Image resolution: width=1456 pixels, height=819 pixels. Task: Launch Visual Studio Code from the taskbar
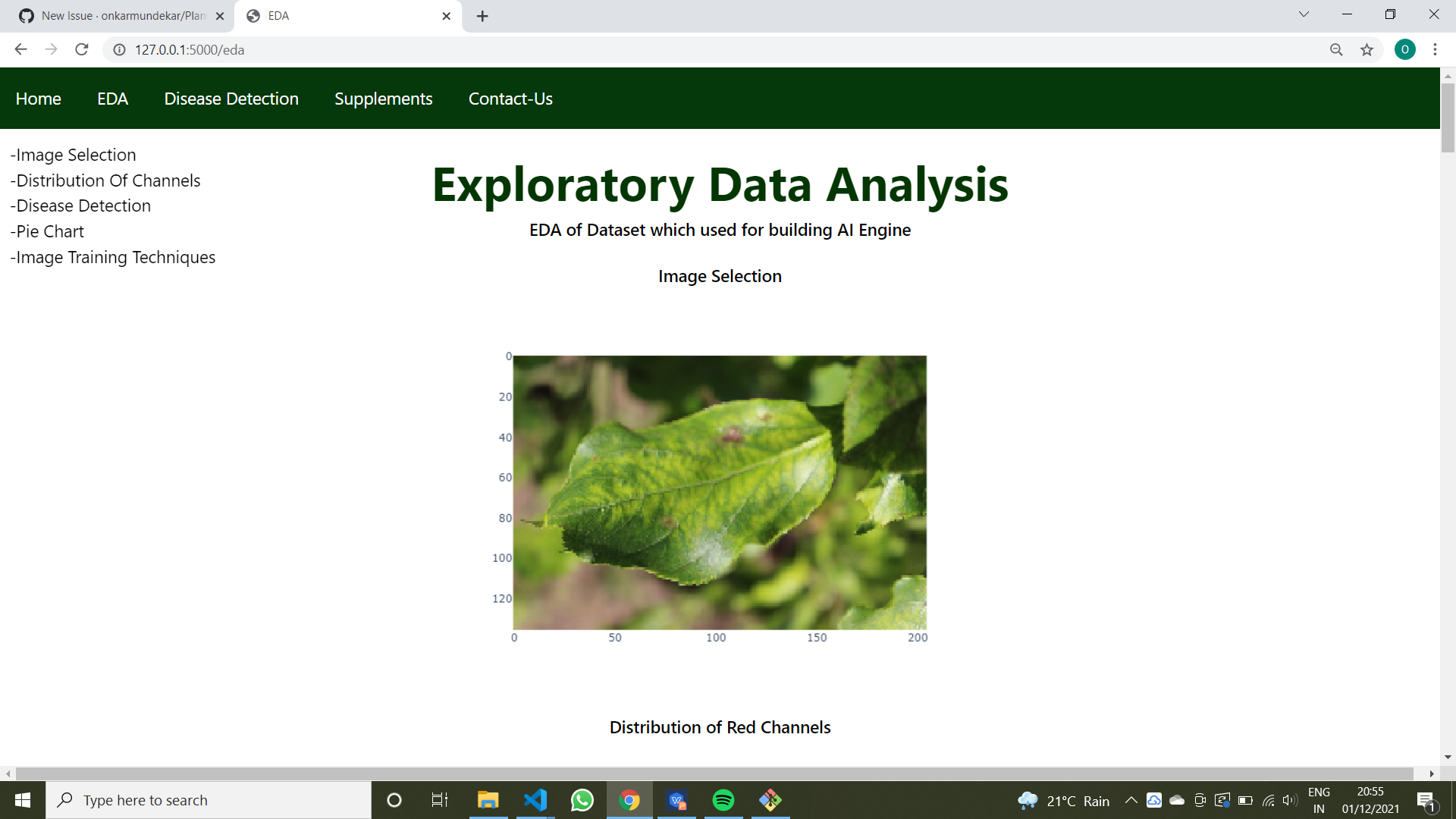[535, 799]
